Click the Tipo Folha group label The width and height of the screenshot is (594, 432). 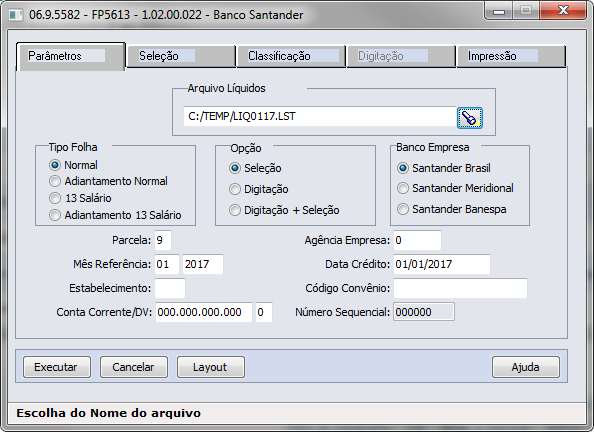pos(73,147)
